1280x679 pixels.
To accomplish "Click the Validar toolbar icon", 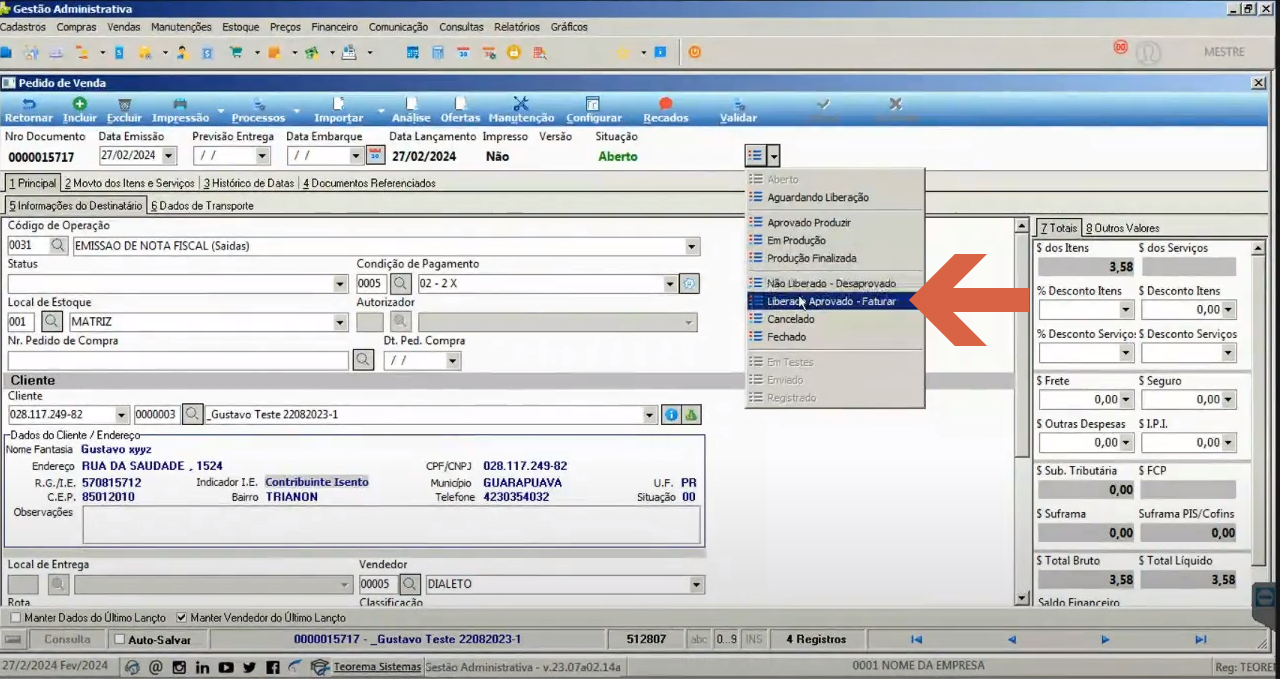I will pos(738,104).
